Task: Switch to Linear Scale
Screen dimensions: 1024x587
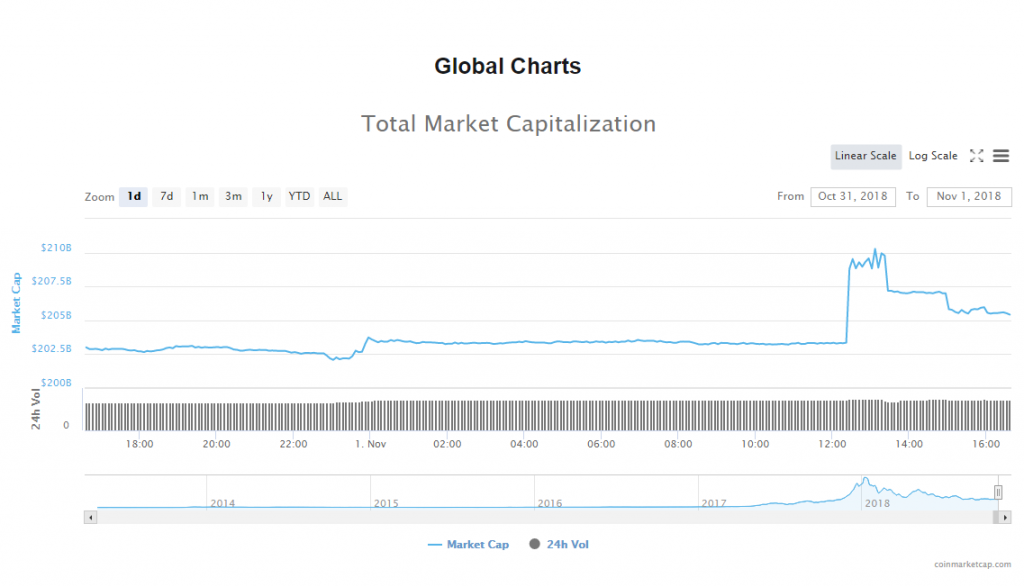Action: pos(865,156)
